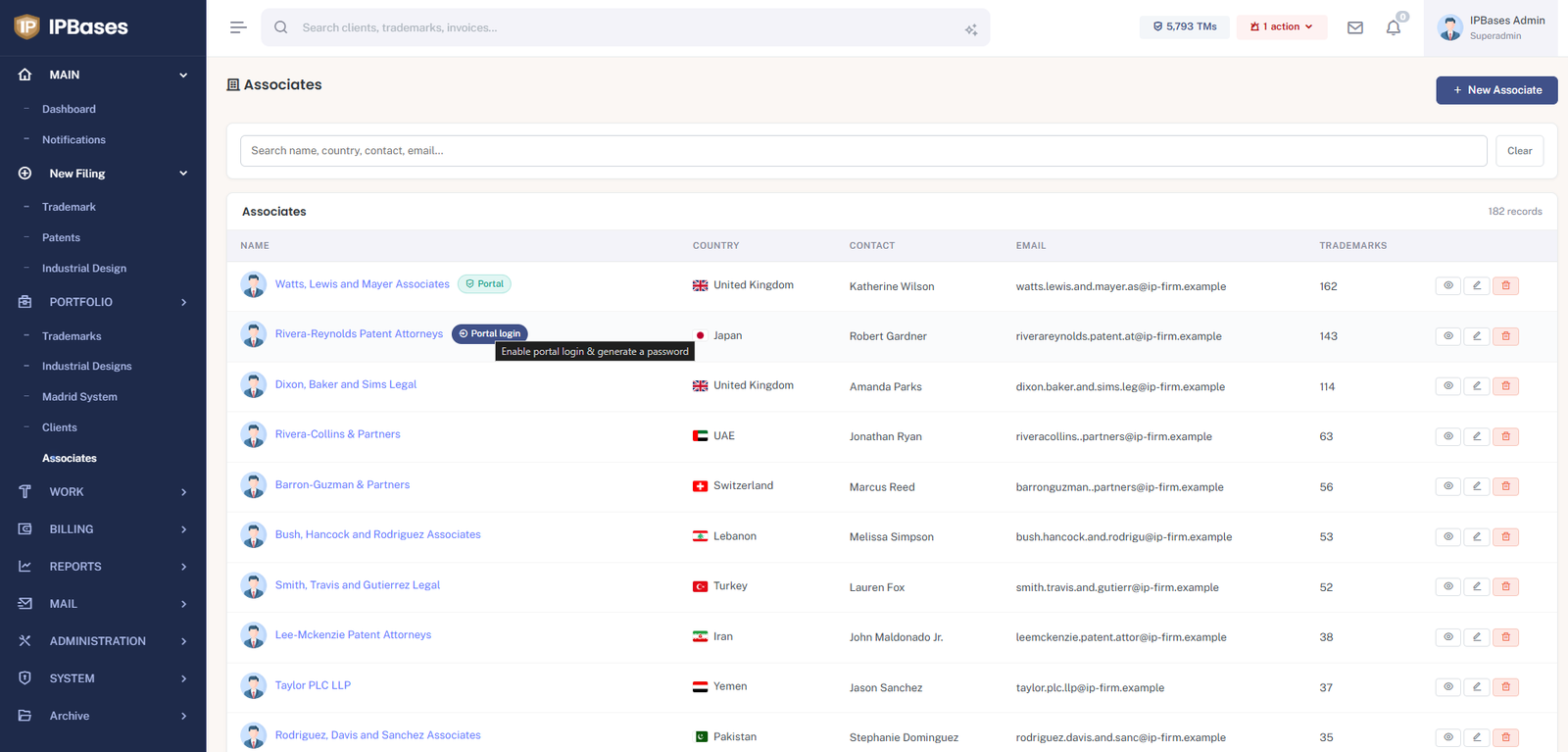Click the IPBases logo
The height and width of the screenshot is (752, 1568).
(72, 27)
